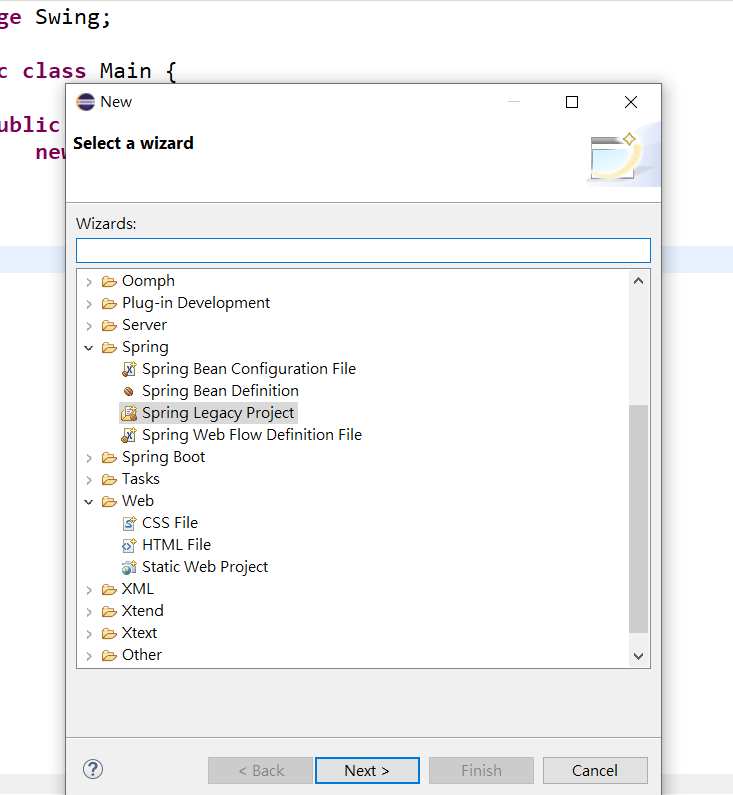Expand the Xtext category
The width and height of the screenshot is (733, 795).
[89, 634]
